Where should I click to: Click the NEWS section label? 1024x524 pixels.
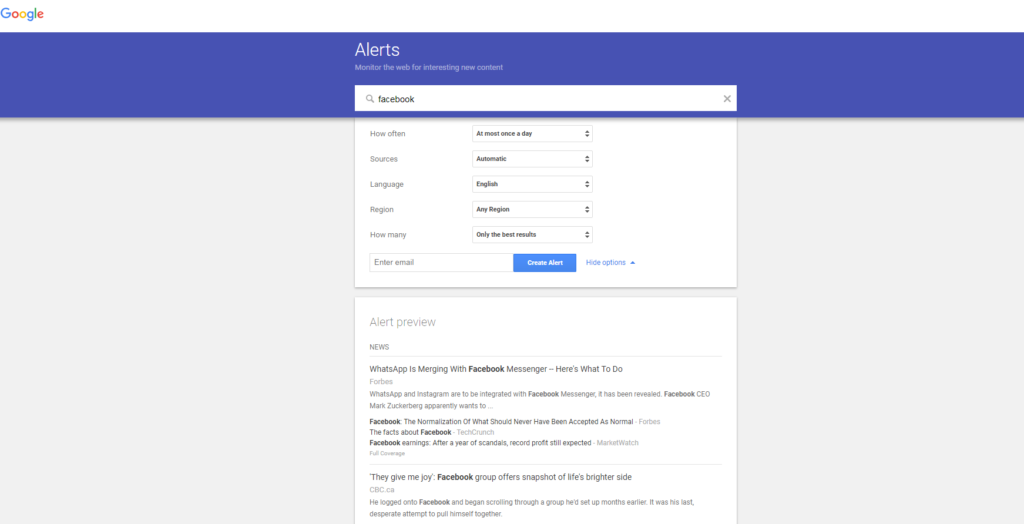point(379,347)
